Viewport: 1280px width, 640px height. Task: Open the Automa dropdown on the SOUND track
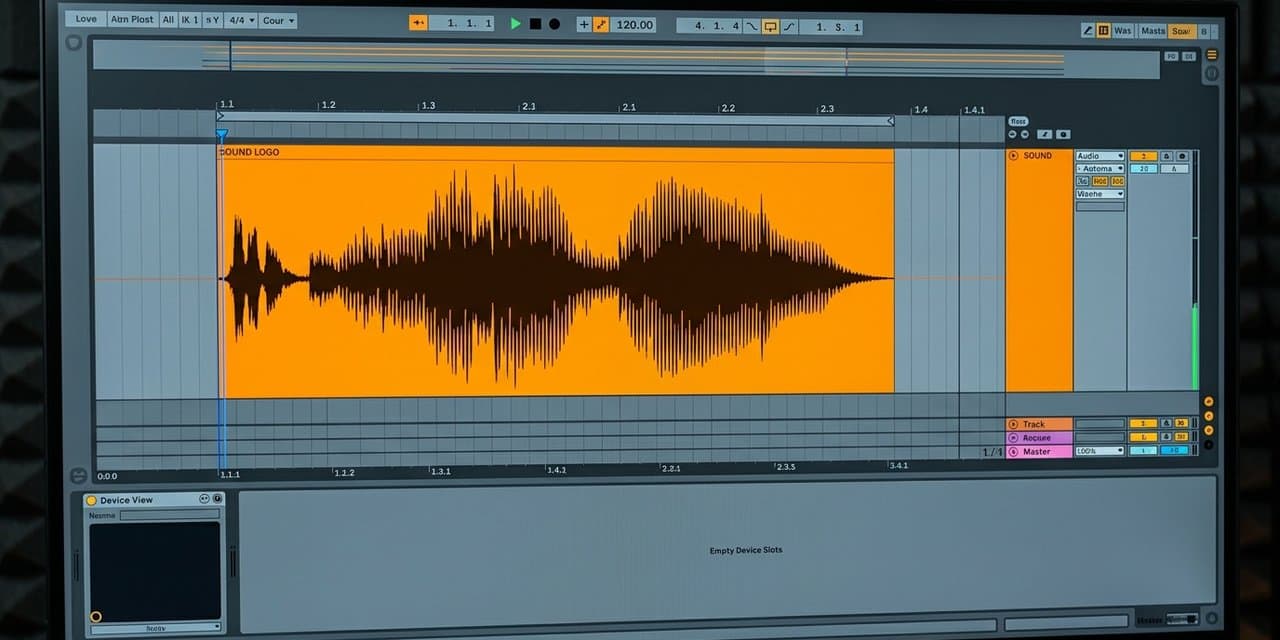pos(1100,169)
